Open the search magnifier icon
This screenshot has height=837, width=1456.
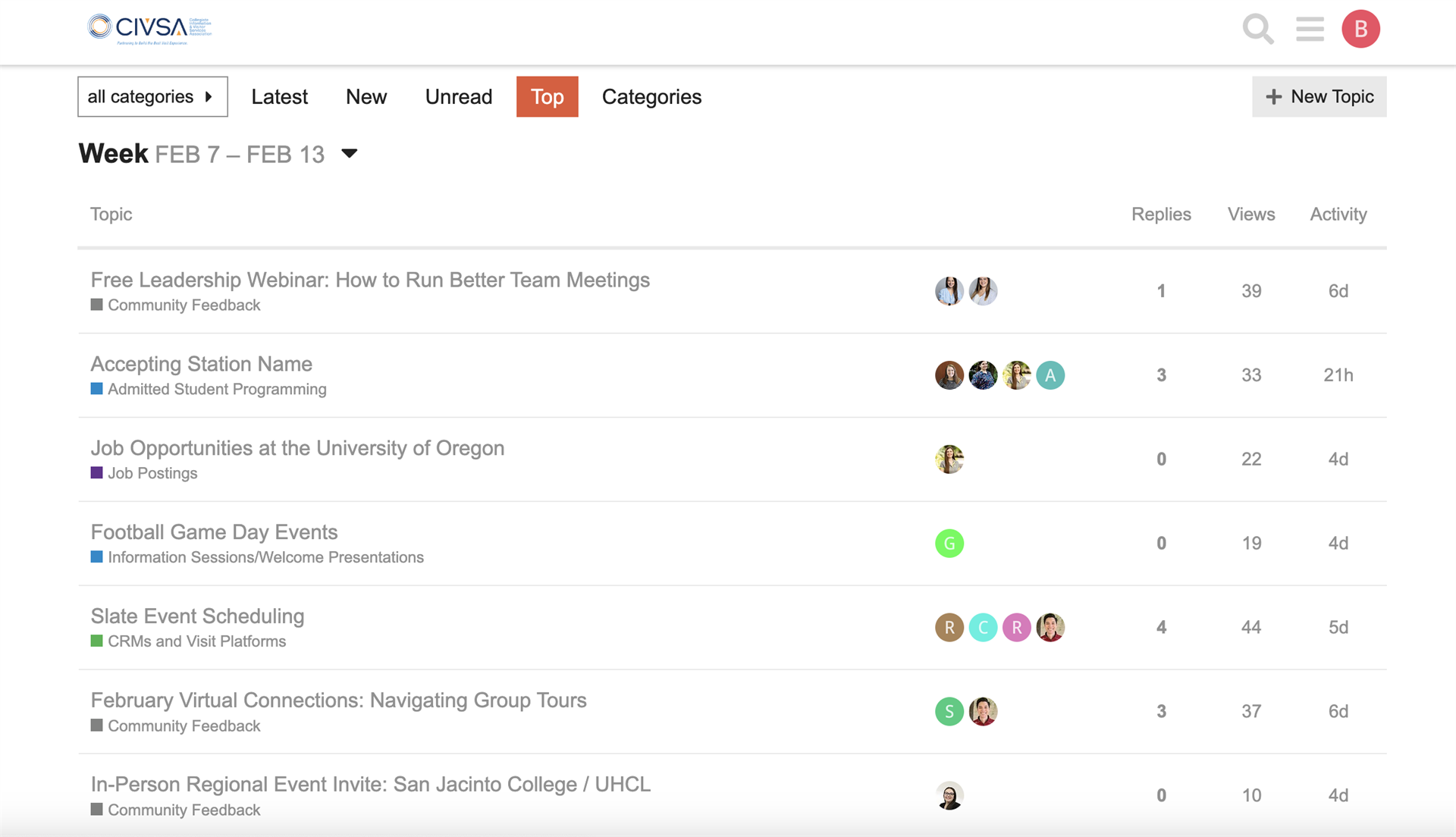[1257, 30]
